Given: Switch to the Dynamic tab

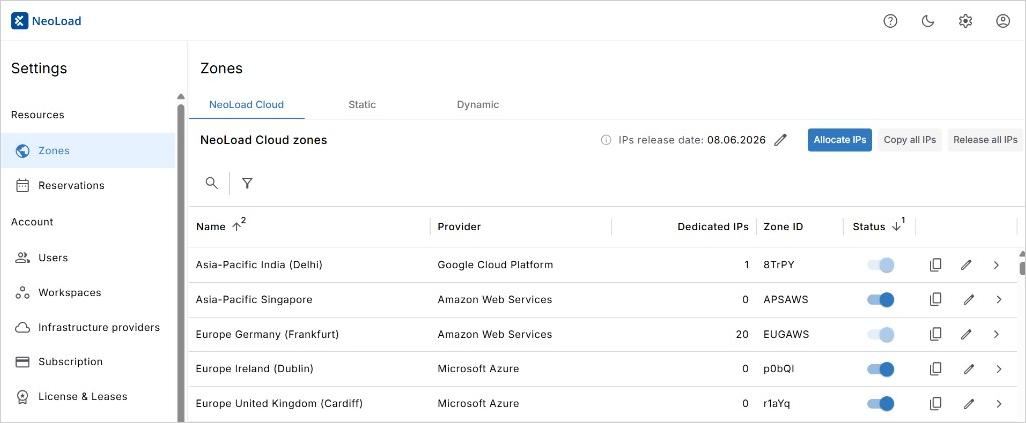Looking at the screenshot, I should pyautogui.click(x=478, y=105).
